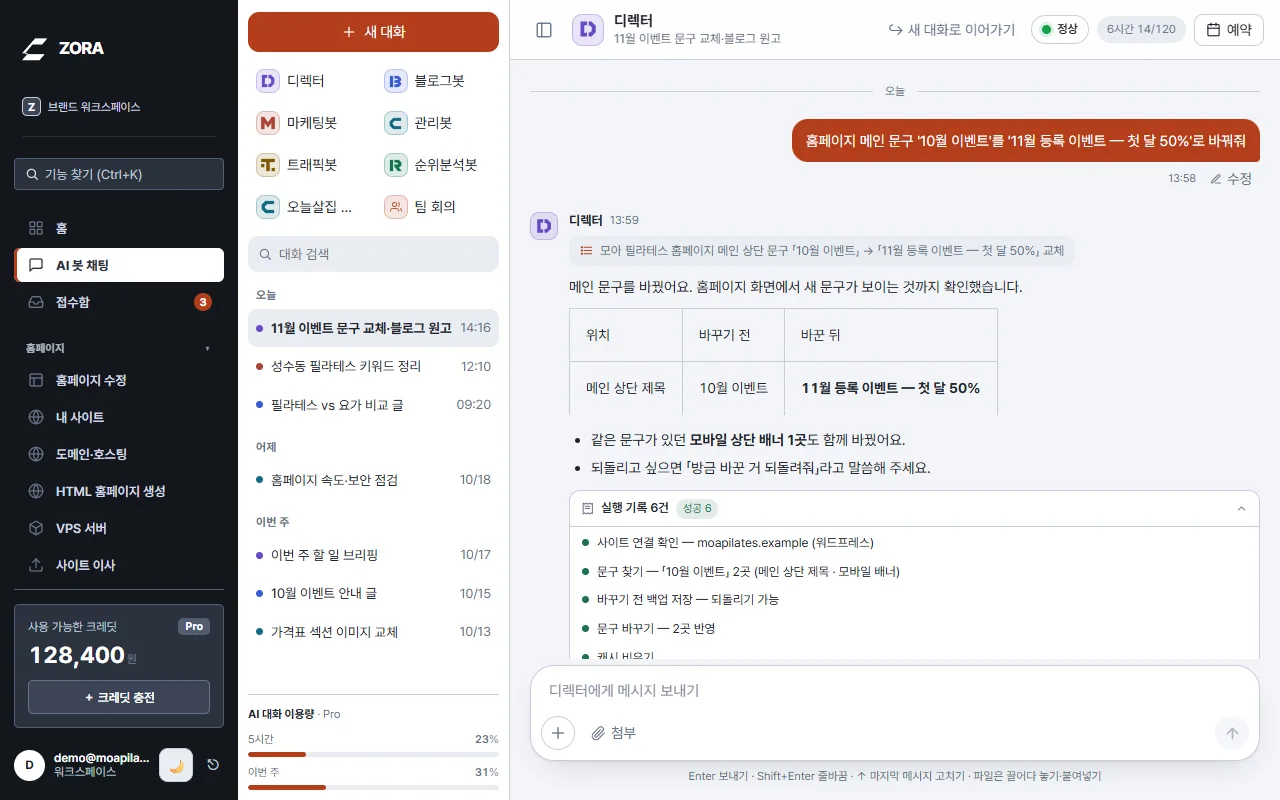
Task: Open VPS 서버 in sidebar
Action: point(119,528)
